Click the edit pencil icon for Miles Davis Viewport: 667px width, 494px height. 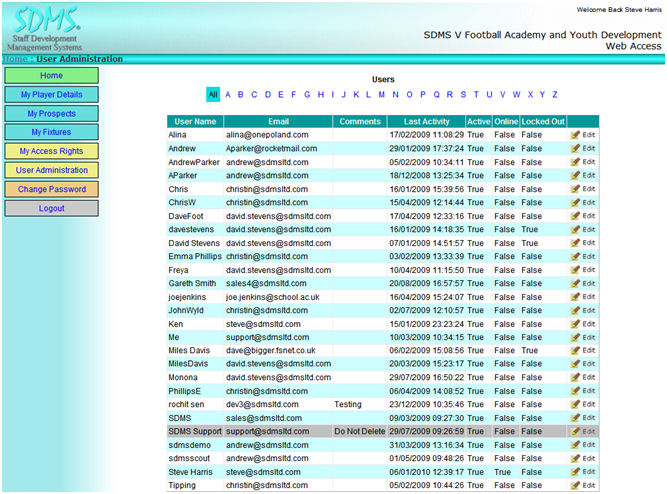click(x=575, y=351)
